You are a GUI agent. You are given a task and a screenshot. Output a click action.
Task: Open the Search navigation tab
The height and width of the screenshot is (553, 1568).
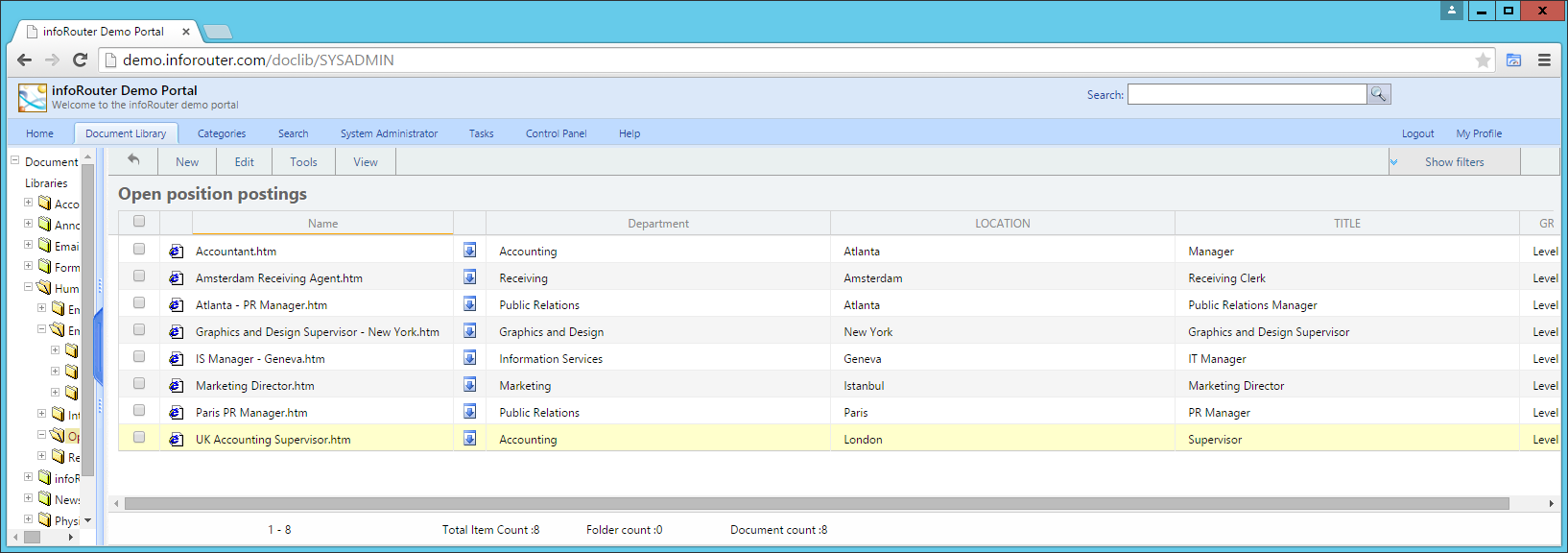[x=294, y=133]
